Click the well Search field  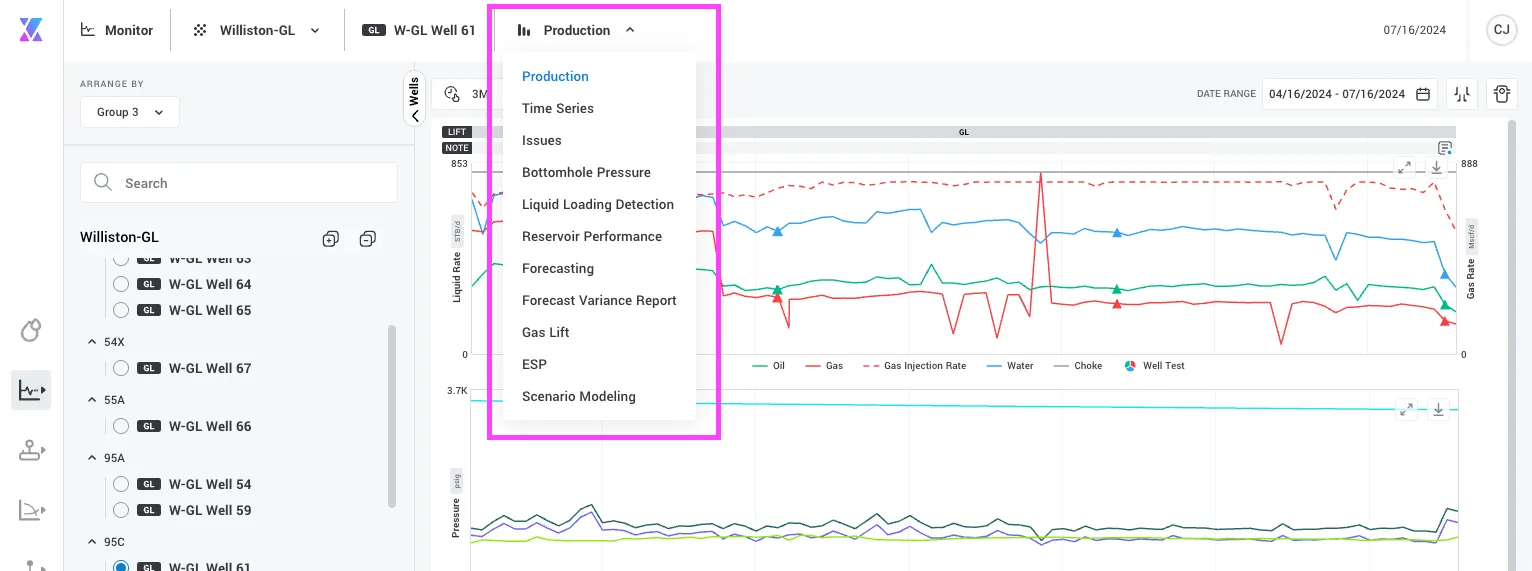pyautogui.click(x=239, y=183)
